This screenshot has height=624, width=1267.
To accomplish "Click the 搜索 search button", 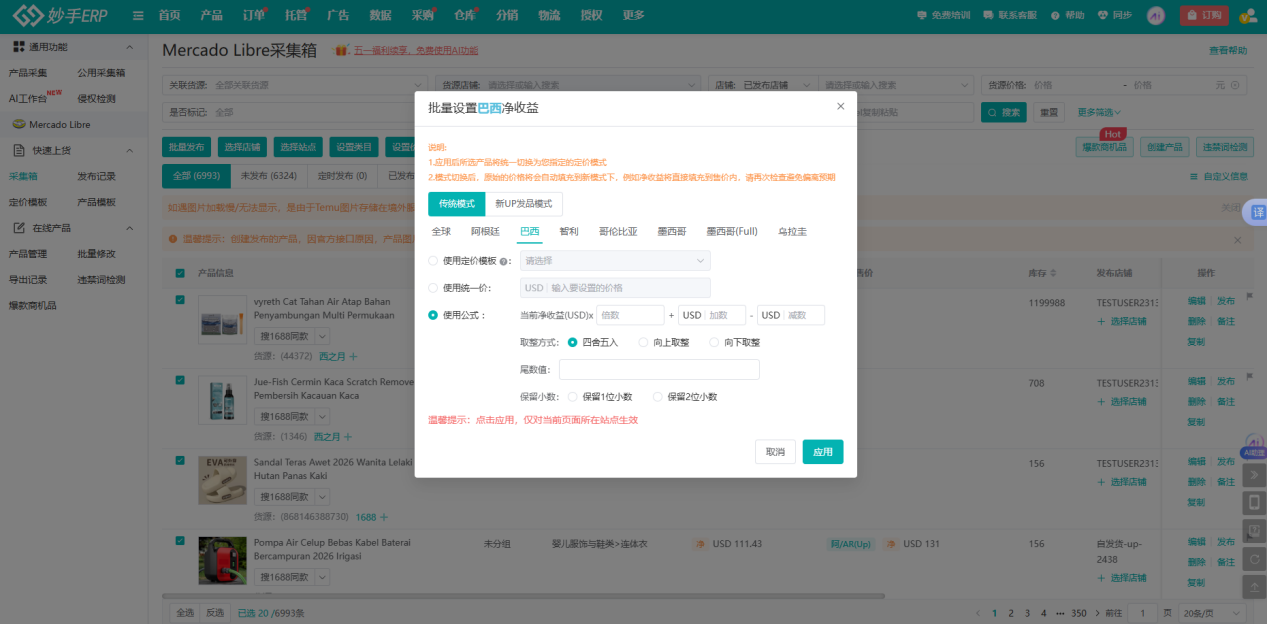I will 1004,112.
